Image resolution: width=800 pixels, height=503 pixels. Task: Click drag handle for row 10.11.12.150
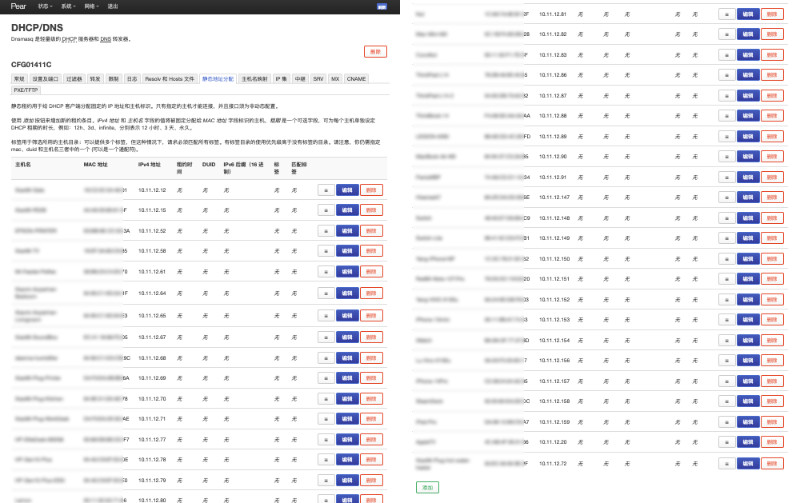[x=727, y=259]
